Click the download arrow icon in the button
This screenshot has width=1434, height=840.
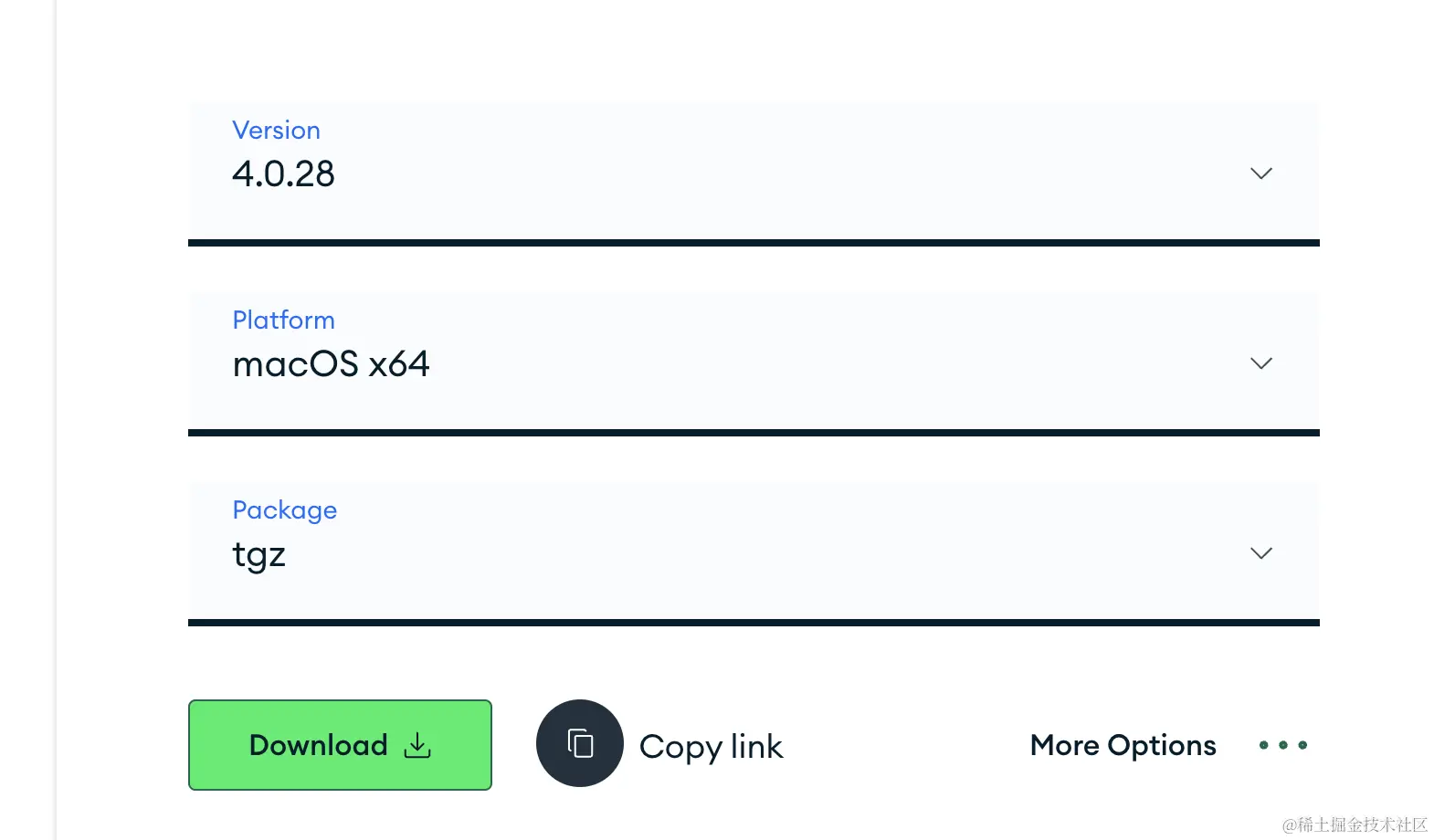click(x=417, y=745)
